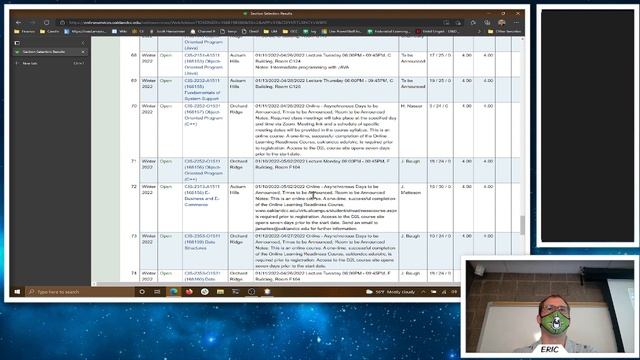This screenshot has width=640, height=360.
Task: Open the Channel 9 bookmark
Action: [203, 31]
